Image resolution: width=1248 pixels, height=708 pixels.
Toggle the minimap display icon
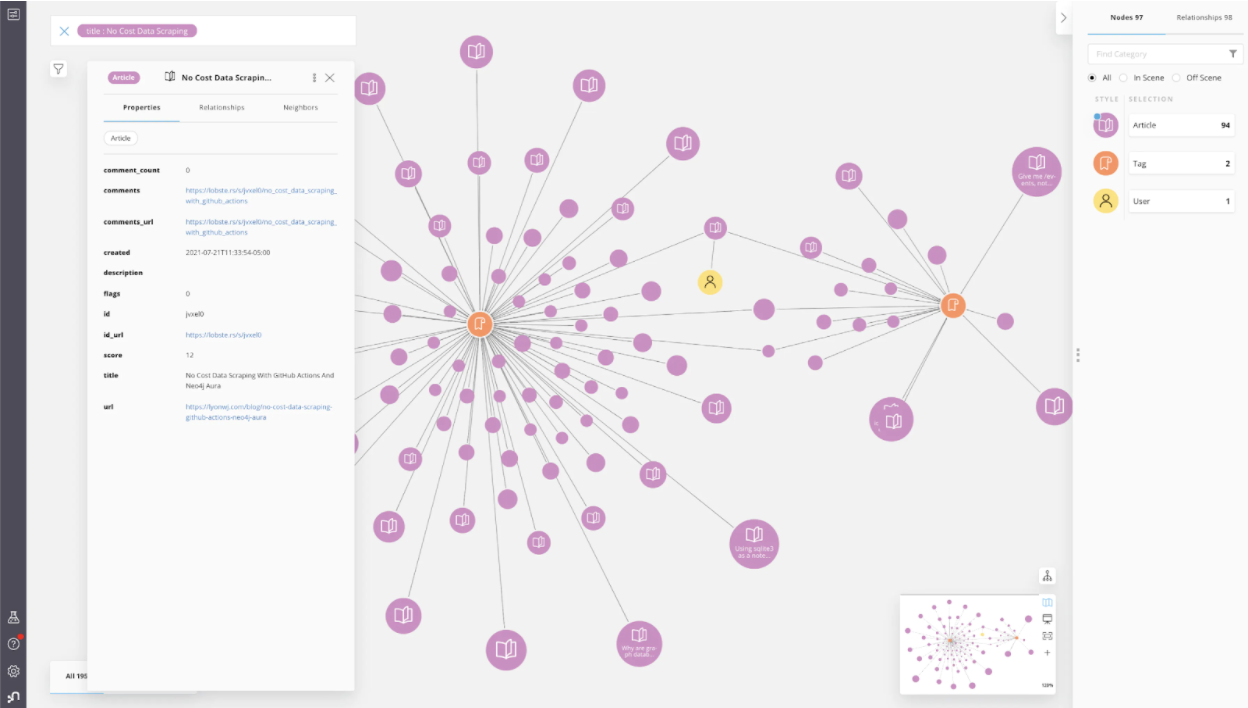[1047, 601]
